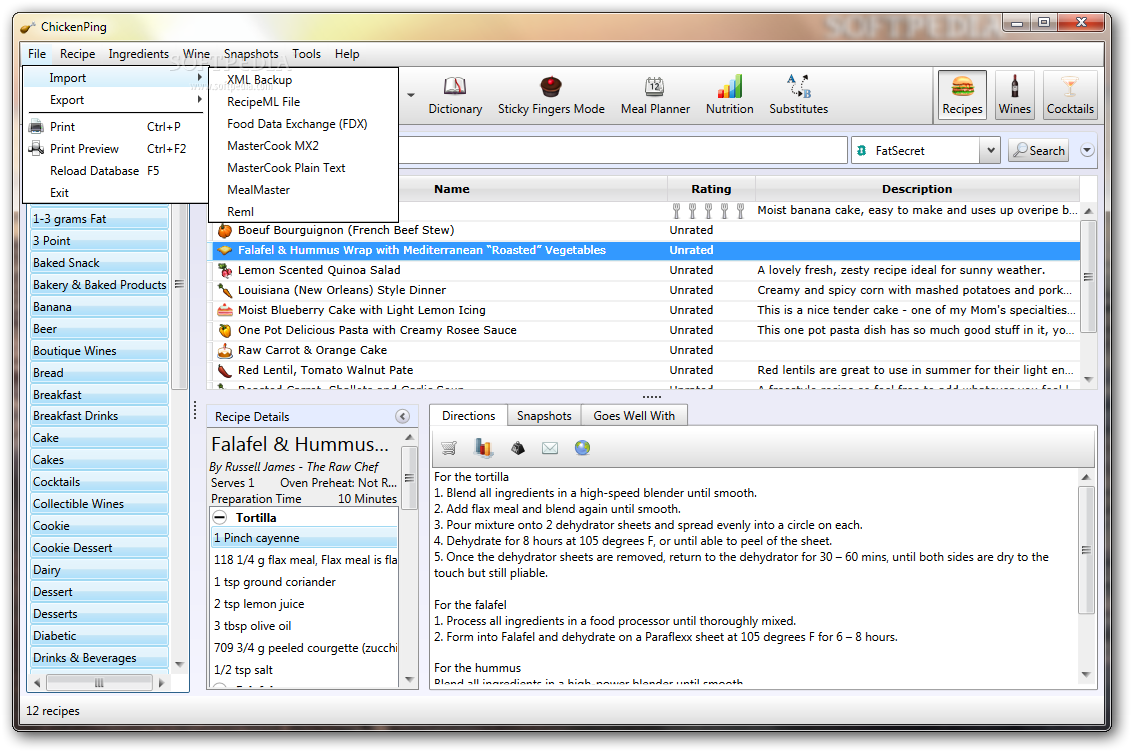Select the '3 tbsp olive oil' ingredient
The width and height of the screenshot is (1132, 752).
pos(304,626)
